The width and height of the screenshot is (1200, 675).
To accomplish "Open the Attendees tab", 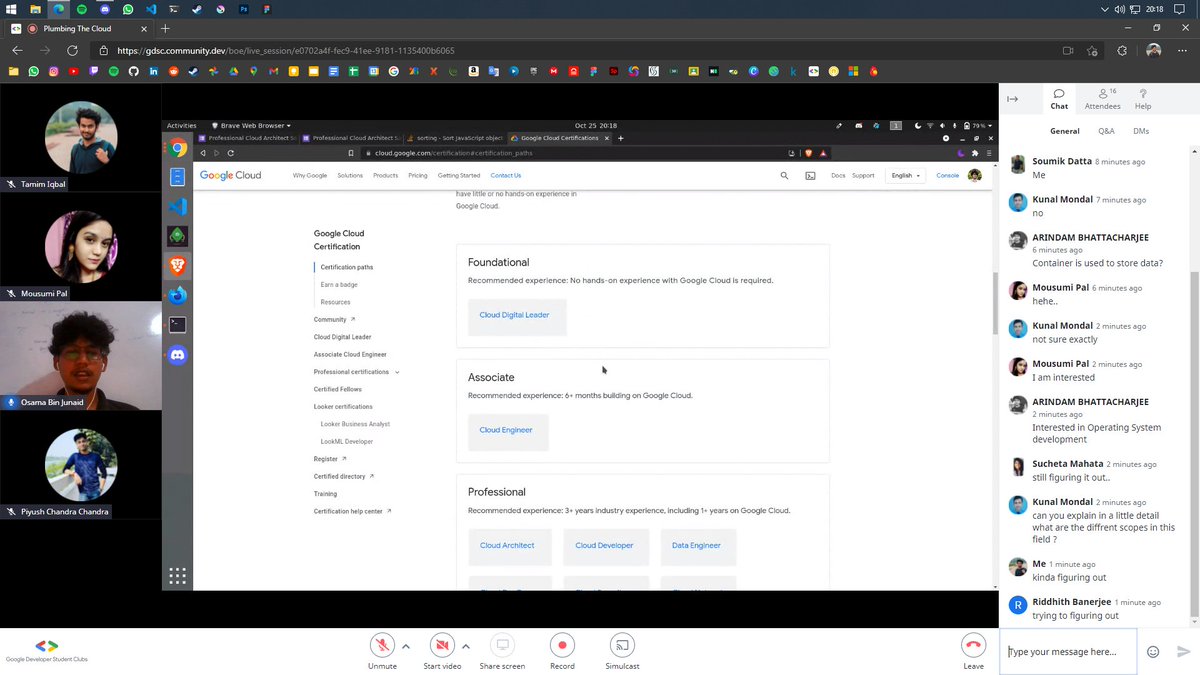I will coord(1103,98).
